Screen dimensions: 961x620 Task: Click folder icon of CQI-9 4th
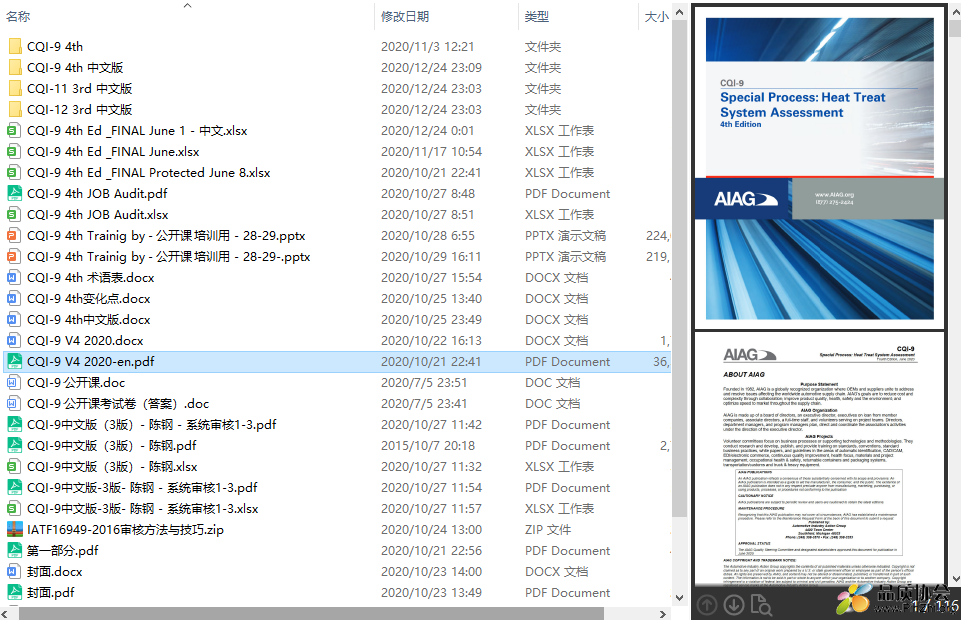pyautogui.click(x=15, y=47)
